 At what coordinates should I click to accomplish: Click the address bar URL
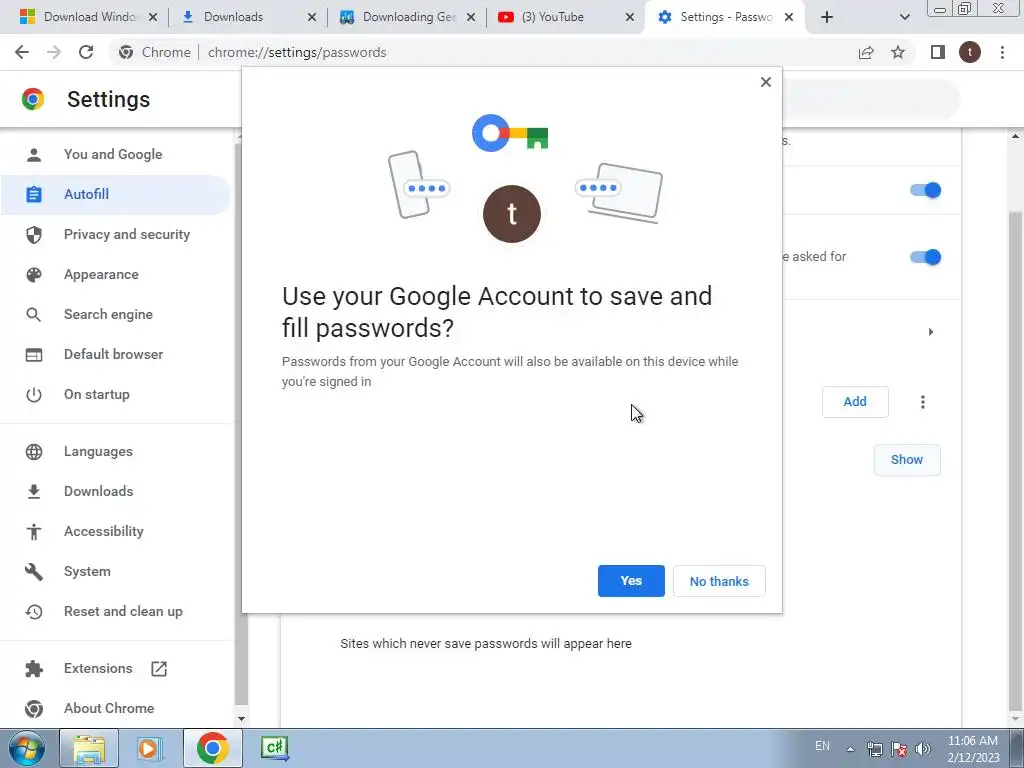click(x=297, y=52)
